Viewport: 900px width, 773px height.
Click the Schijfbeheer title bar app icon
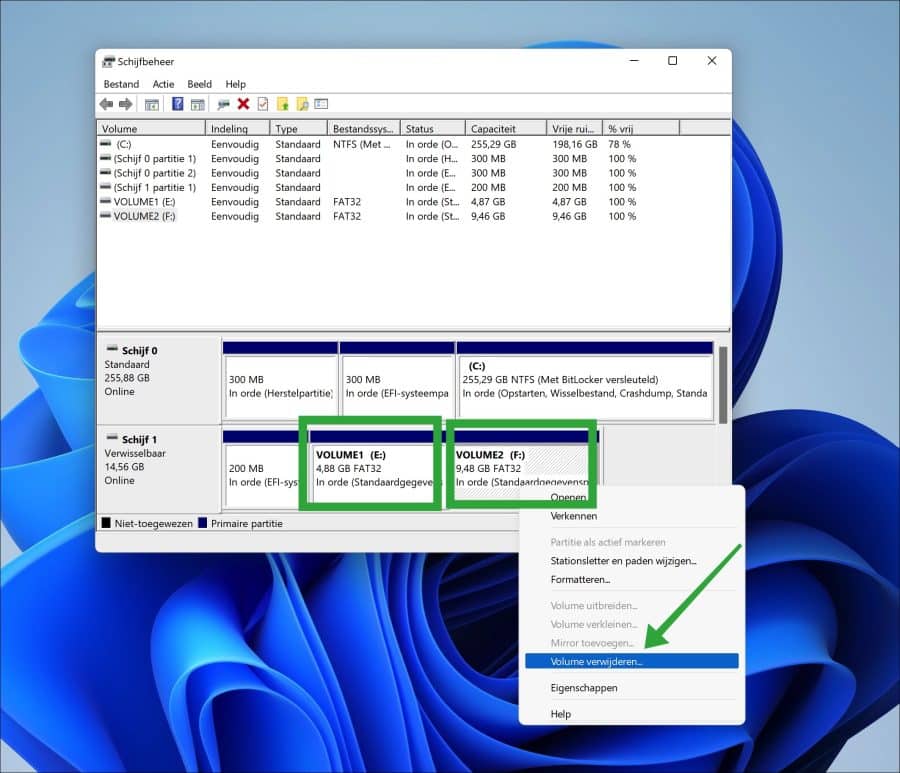click(108, 62)
